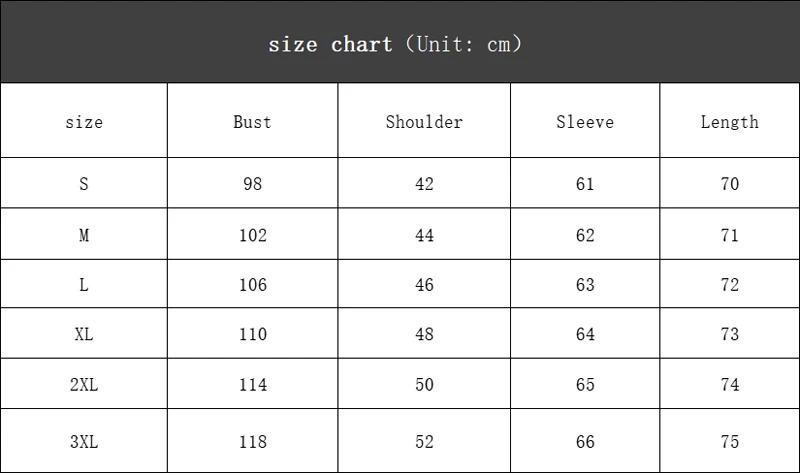Click sleeve value 64 for size XL
Screen dimensions: 800x473
[x=585, y=334]
